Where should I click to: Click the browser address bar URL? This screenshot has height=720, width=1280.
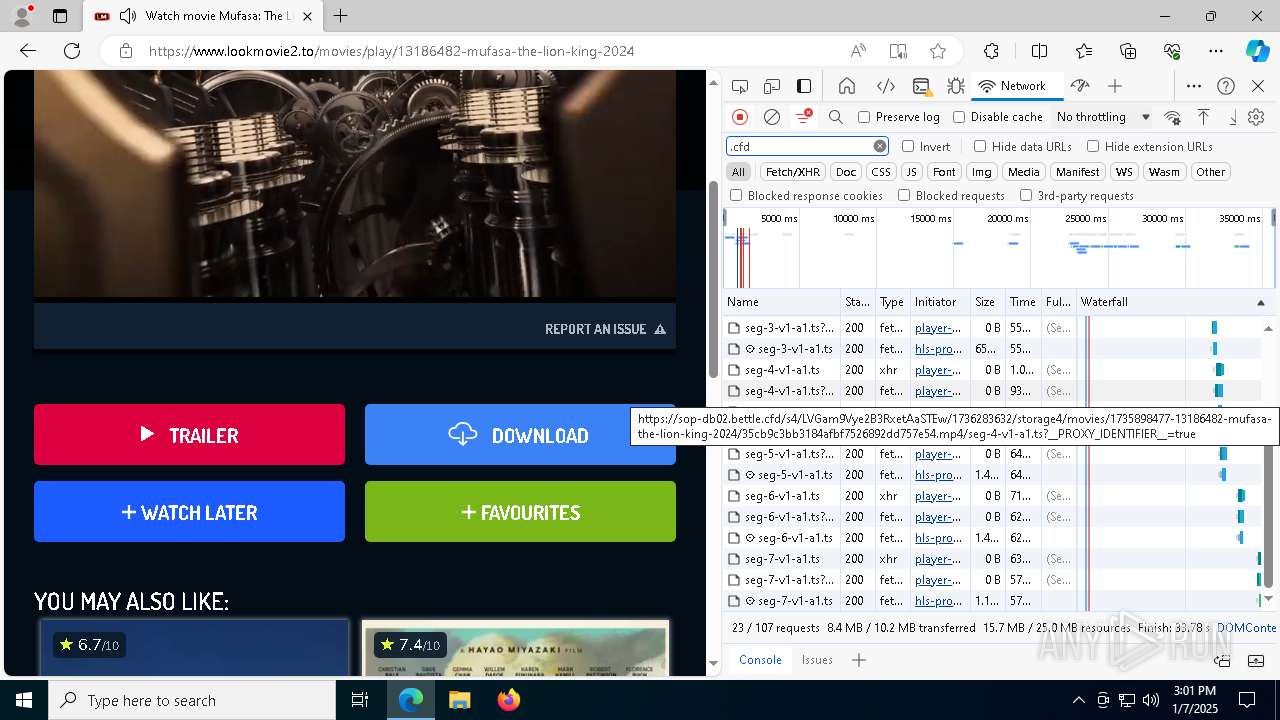(391, 51)
